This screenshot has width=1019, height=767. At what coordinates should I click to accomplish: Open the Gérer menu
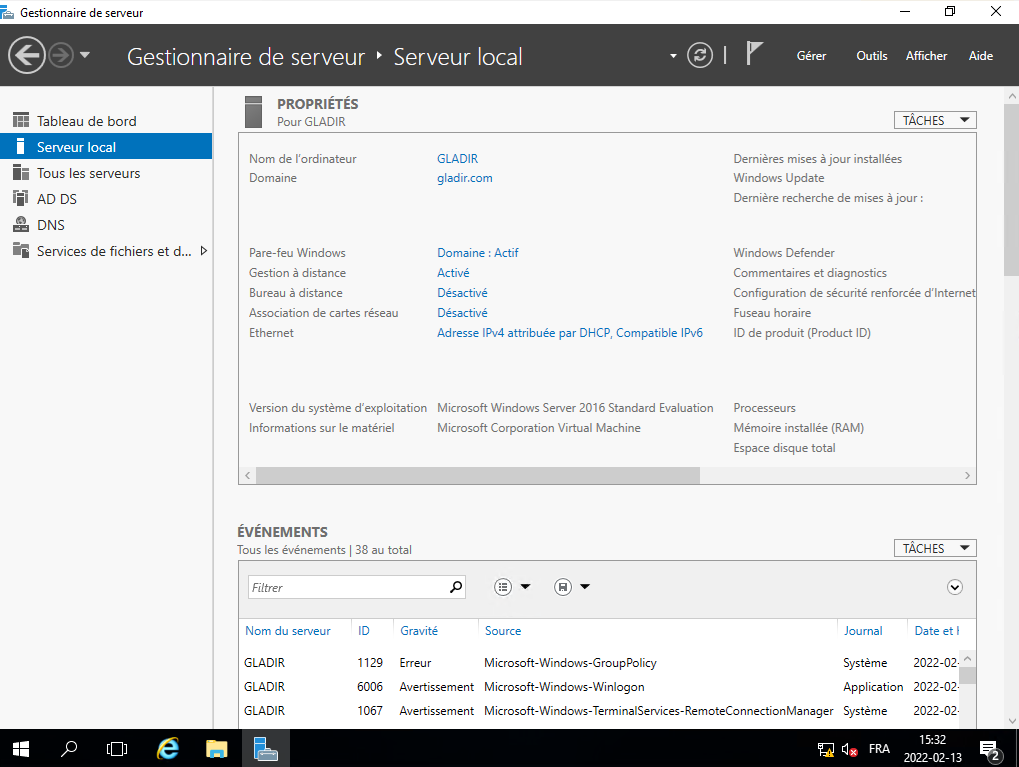pos(811,56)
